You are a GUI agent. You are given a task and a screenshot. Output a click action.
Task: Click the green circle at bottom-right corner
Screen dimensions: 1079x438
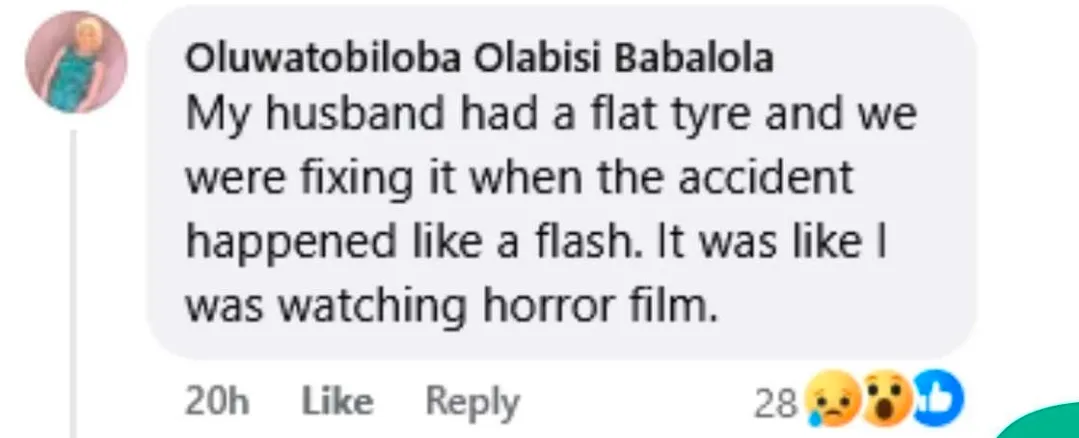click(1050, 424)
